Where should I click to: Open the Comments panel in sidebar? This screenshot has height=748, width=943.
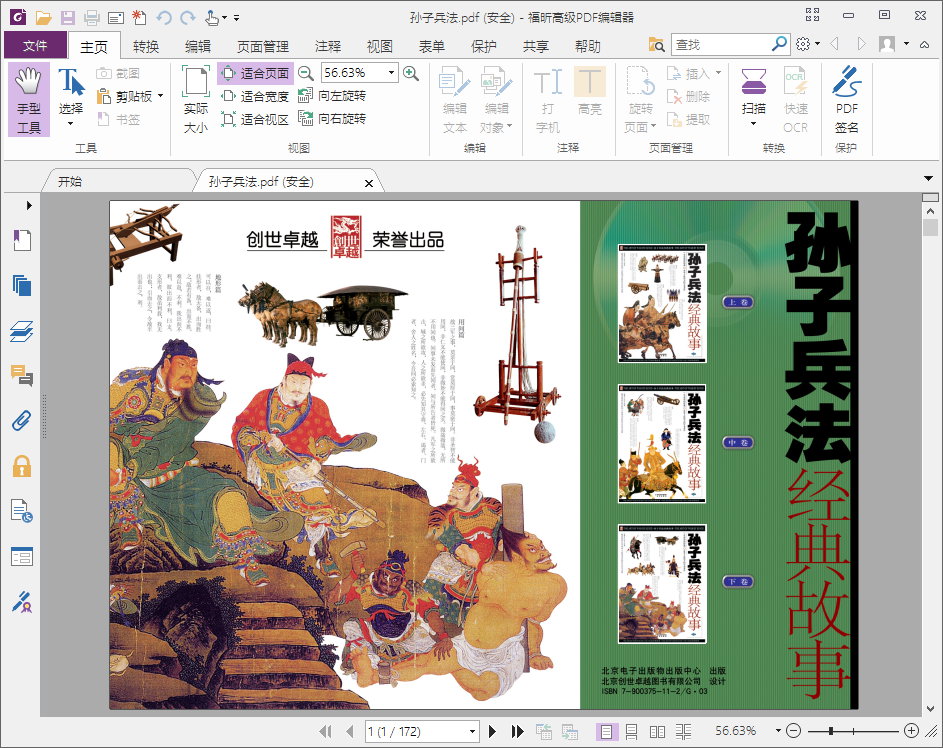click(x=22, y=375)
